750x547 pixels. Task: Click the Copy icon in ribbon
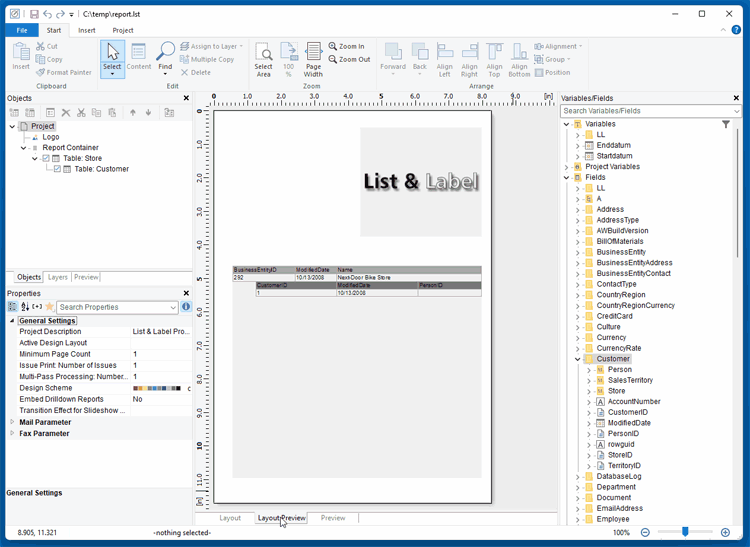41,59
